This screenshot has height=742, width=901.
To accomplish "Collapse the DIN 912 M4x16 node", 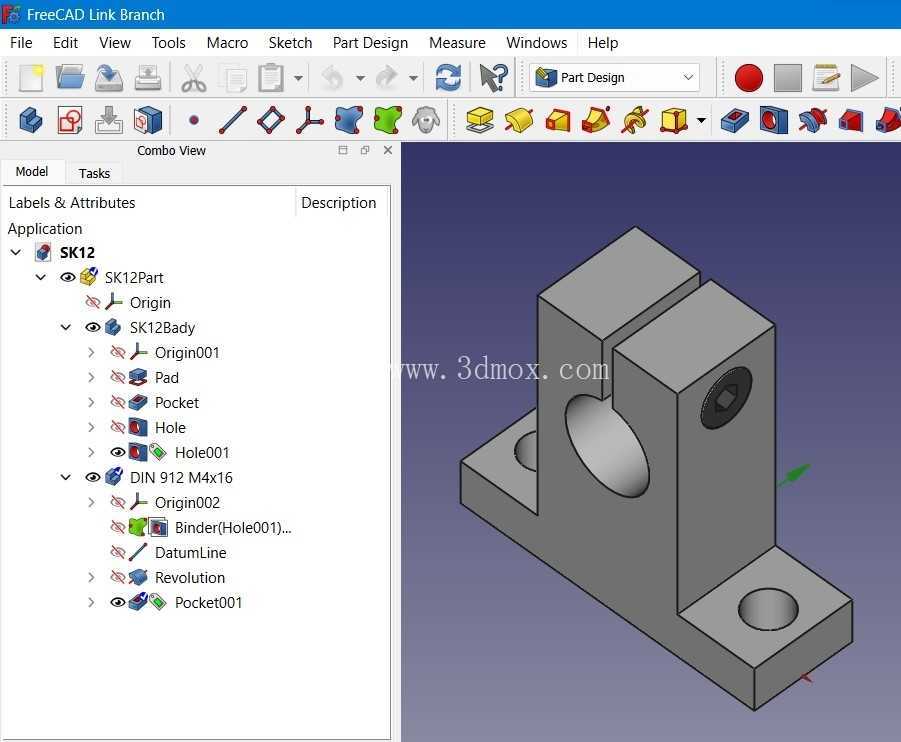I will tap(66, 477).
